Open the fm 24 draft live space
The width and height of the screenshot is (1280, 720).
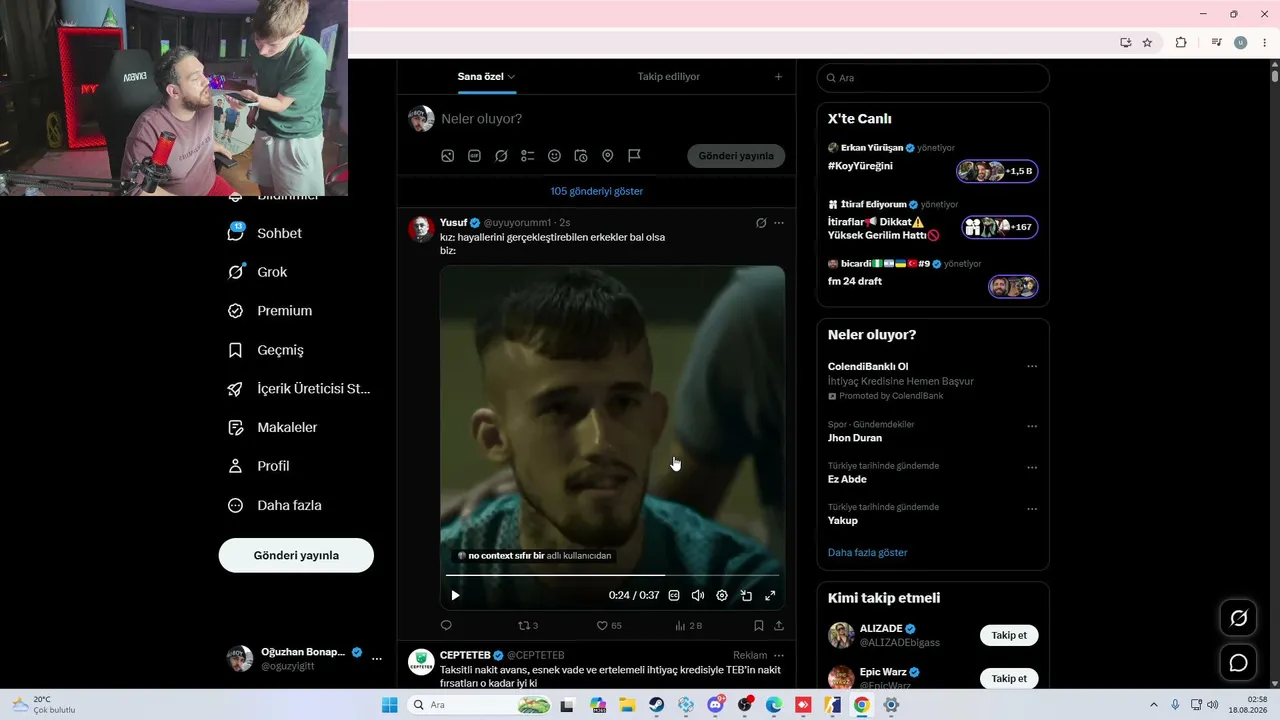pos(933,275)
